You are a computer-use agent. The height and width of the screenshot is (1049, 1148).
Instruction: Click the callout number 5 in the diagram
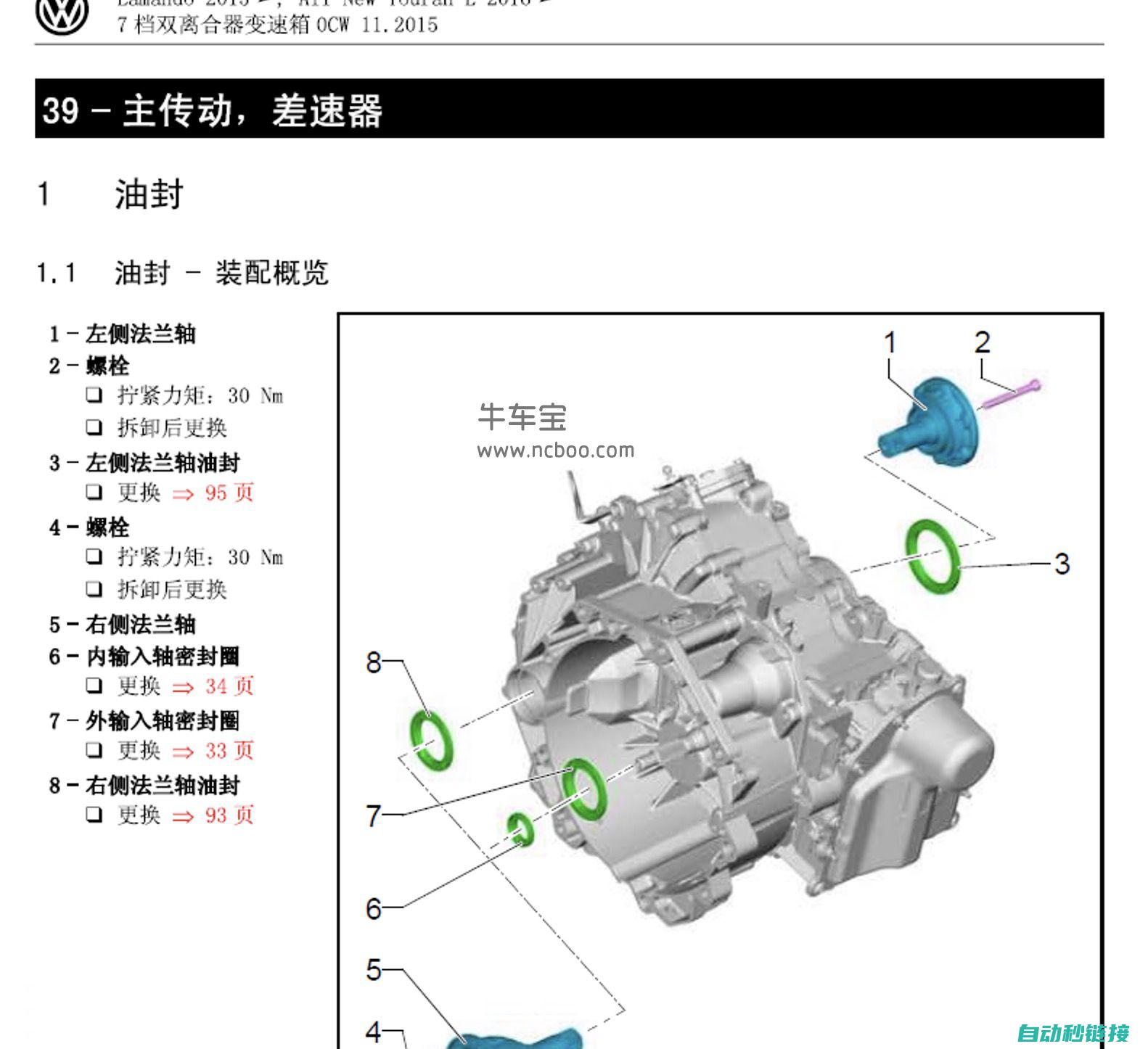pyautogui.click(x=374, y=970)
